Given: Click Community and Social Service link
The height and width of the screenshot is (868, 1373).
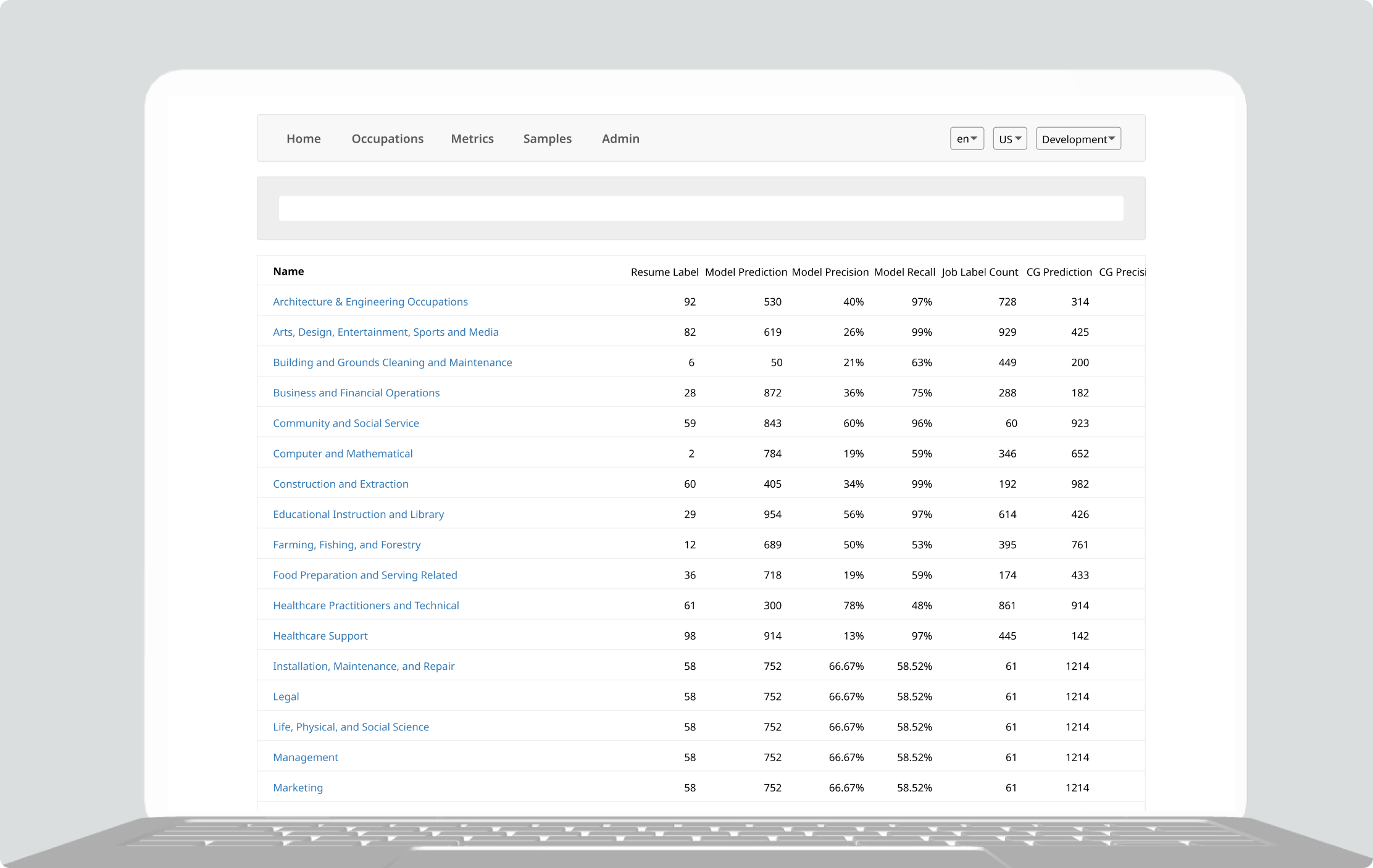Looking at the screenshot, I should (x=346, y=423).
